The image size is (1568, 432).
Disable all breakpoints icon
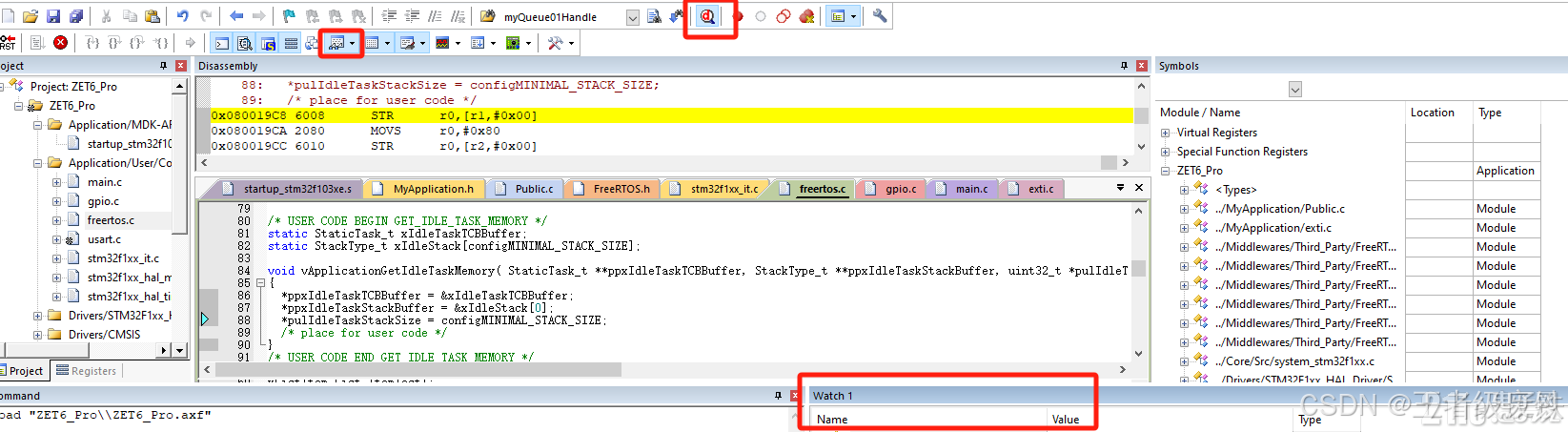[x=783, y=16]
